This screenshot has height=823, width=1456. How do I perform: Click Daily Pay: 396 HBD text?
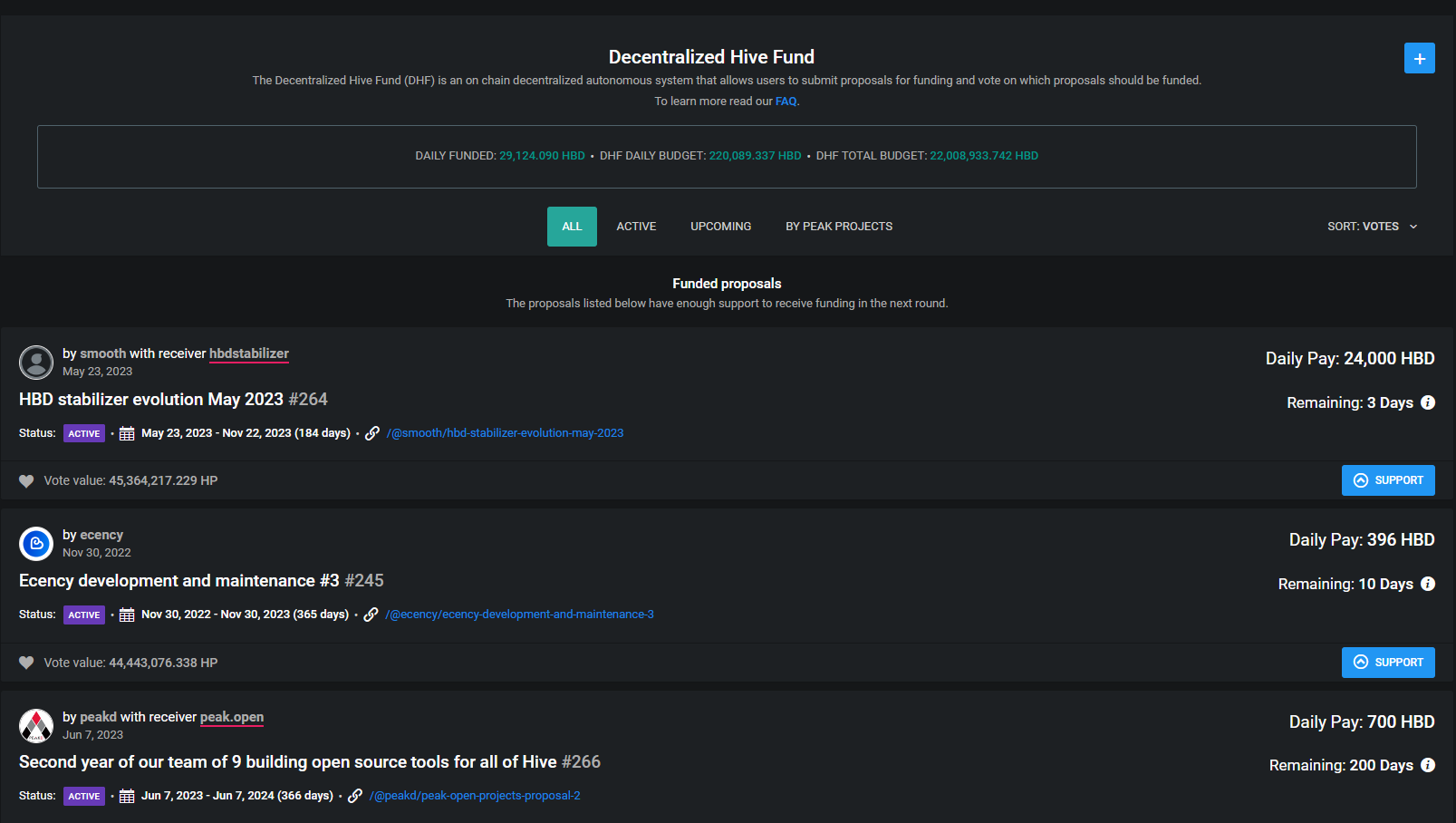1362,540
